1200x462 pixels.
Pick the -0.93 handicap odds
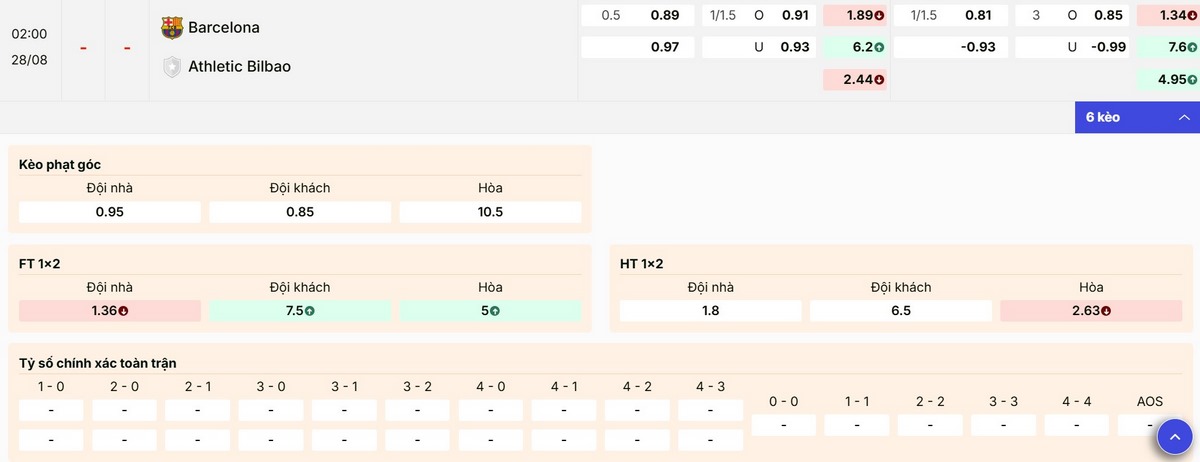click(x=951, y=47)
